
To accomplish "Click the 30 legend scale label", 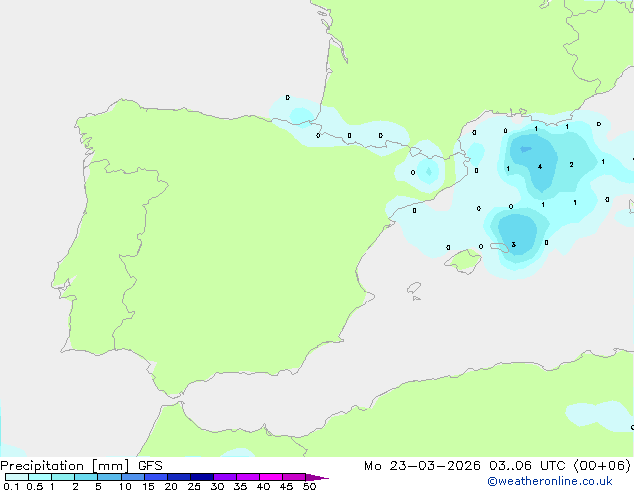I will point(217,486).
